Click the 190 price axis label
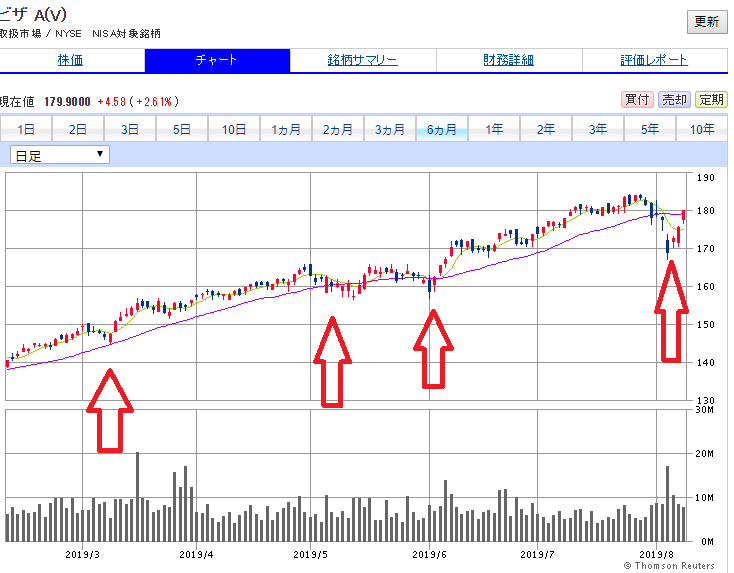 click(705, 178)
